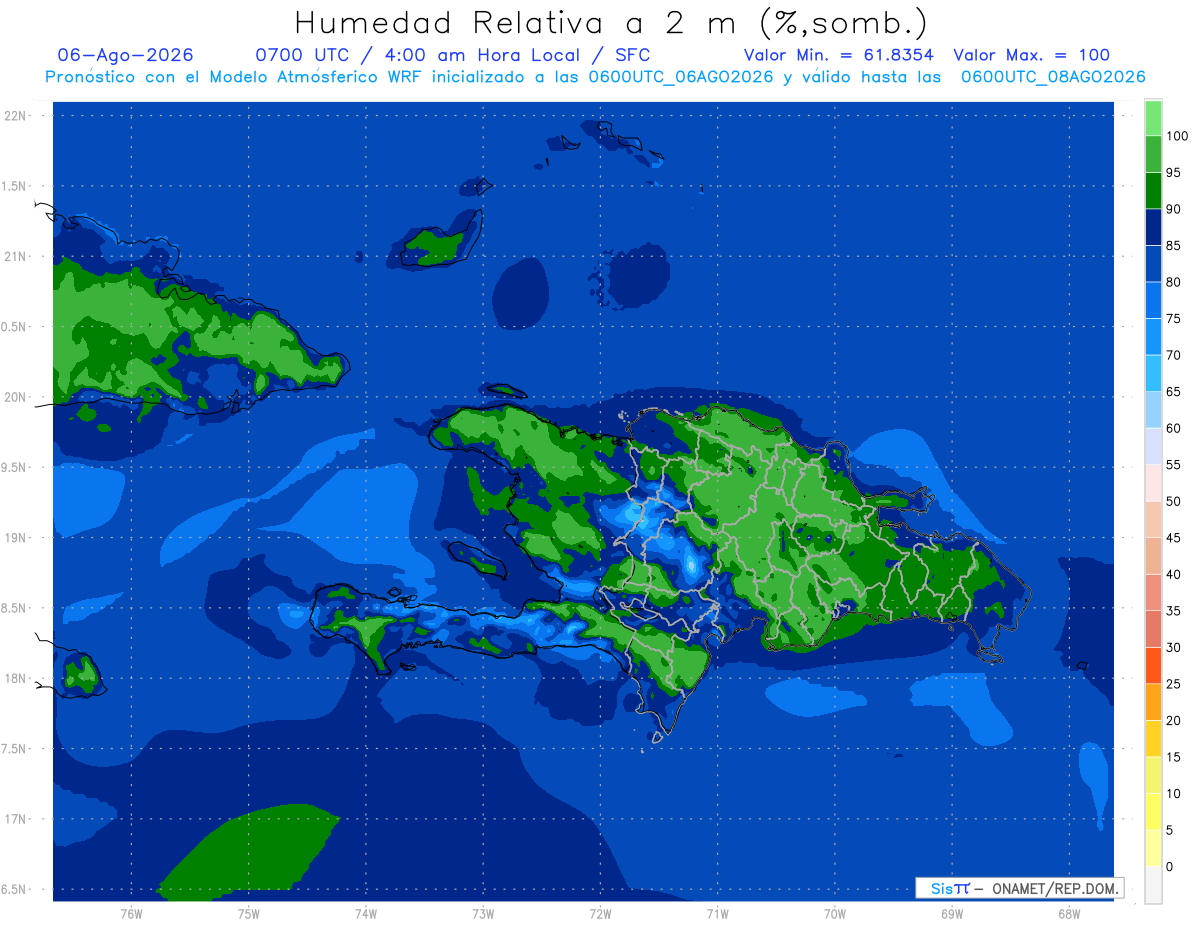Click the pale yellow colorbar segment between 0 and 5
This screenshot has width=1200, height=927.
pyautogui.click(x=1153, y=848)
